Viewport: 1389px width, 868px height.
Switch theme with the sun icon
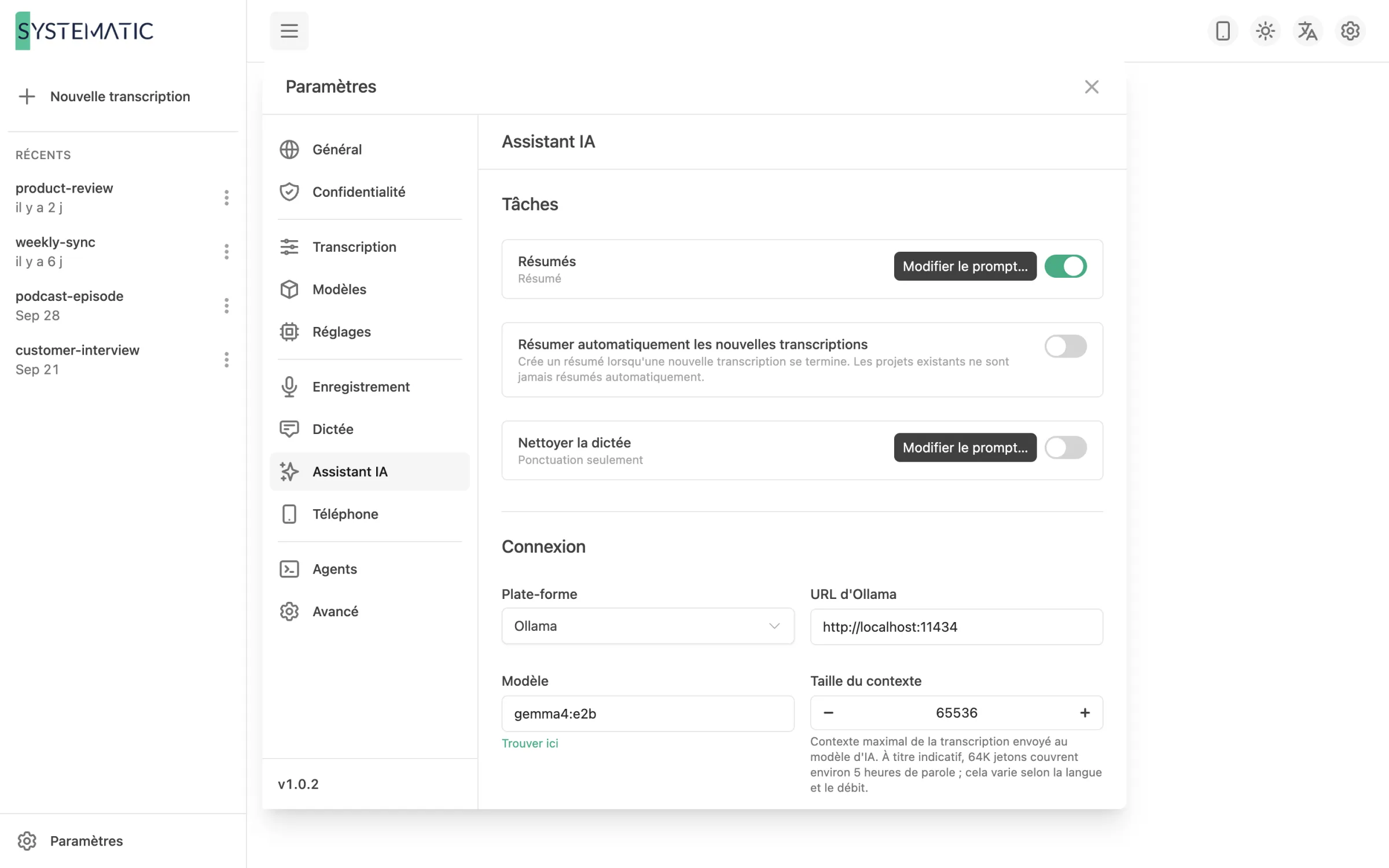click(x=1265, y=31)
